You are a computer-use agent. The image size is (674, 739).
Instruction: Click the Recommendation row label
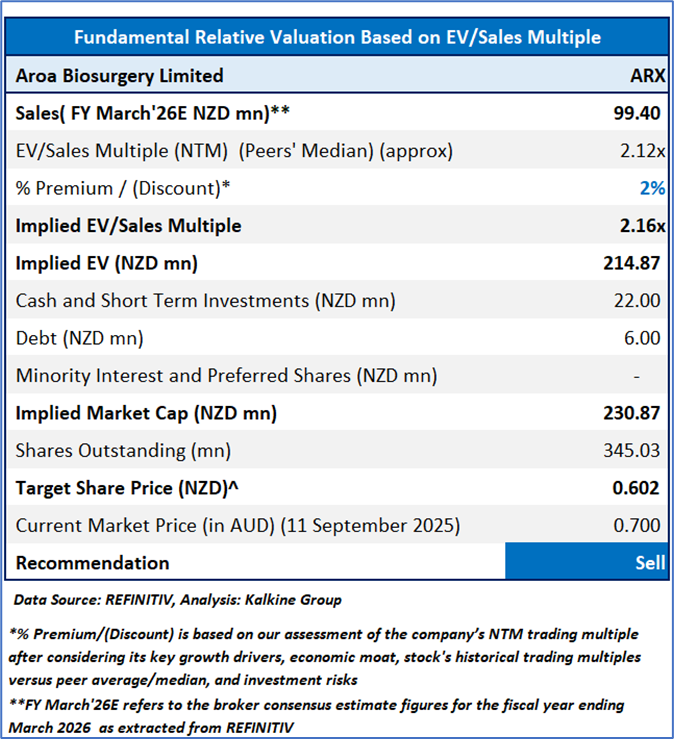point(92,562)
